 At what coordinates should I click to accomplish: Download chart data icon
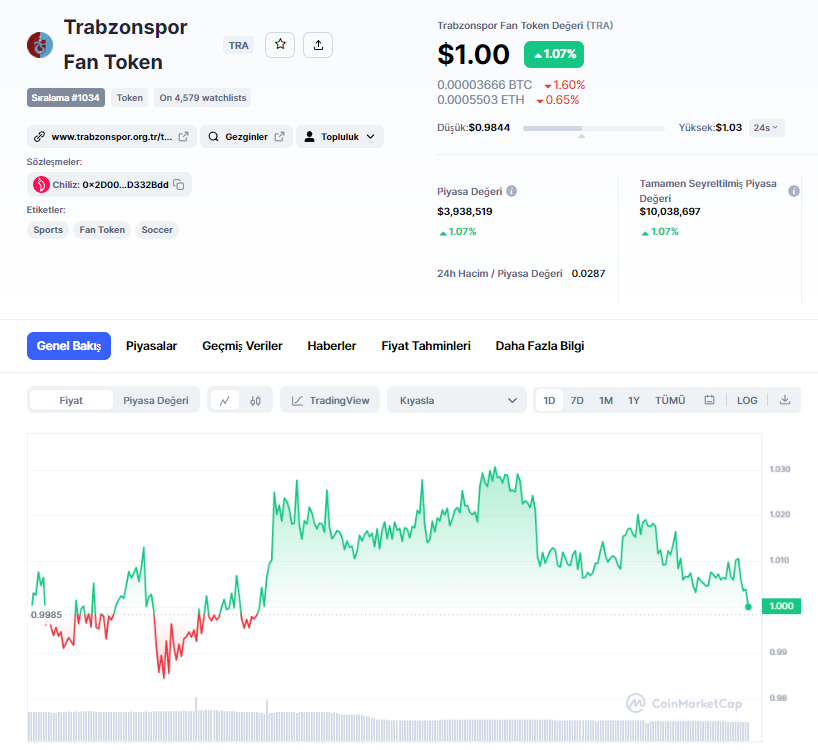pos(785,401)
